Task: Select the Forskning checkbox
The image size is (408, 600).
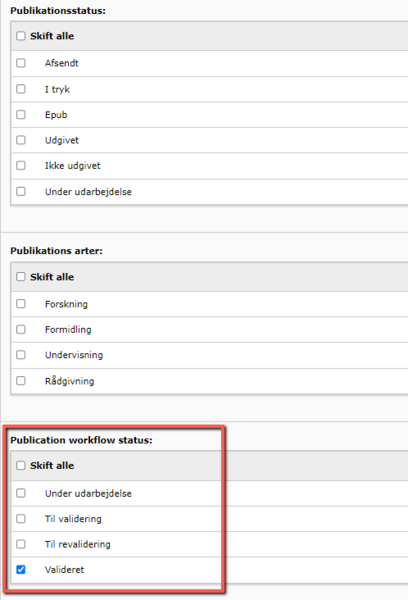Action: point(21,304)
